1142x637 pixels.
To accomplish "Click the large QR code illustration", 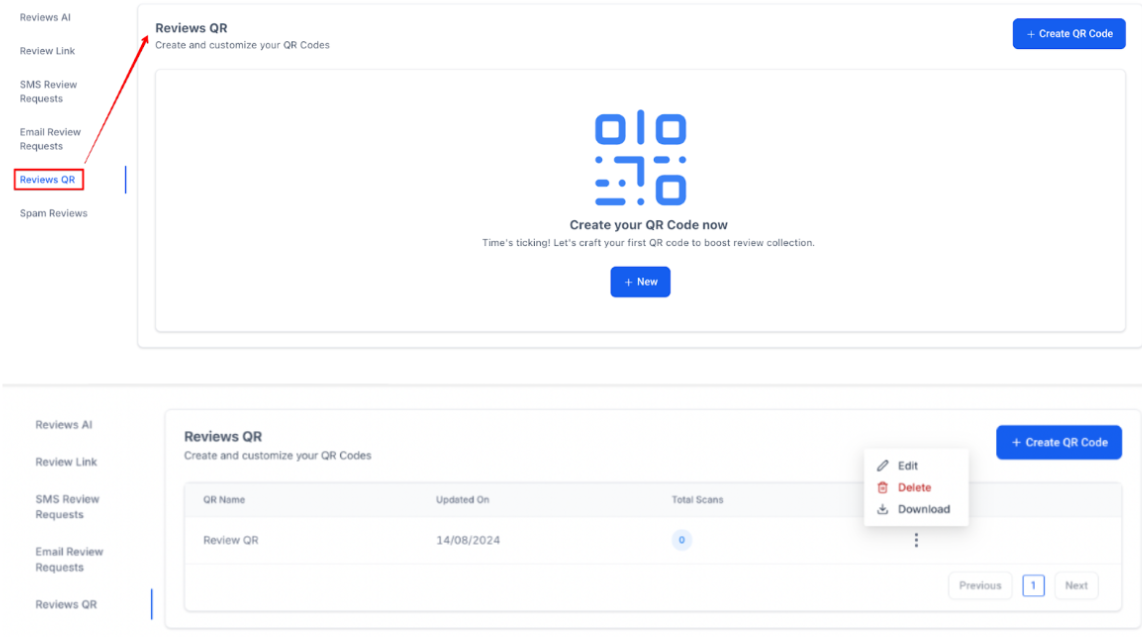I will click(x=640, y=158).
